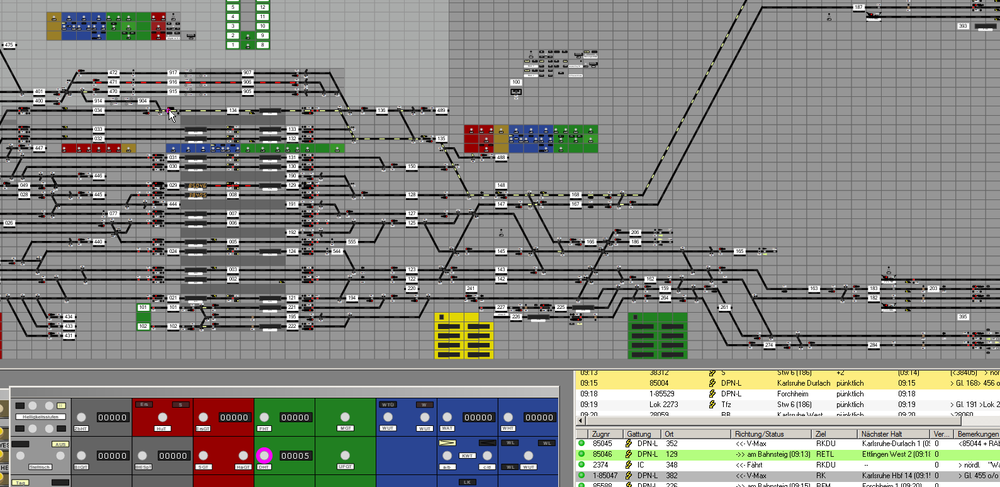Click track label 489
The image size is (1000, 487).
coord(441,110)
